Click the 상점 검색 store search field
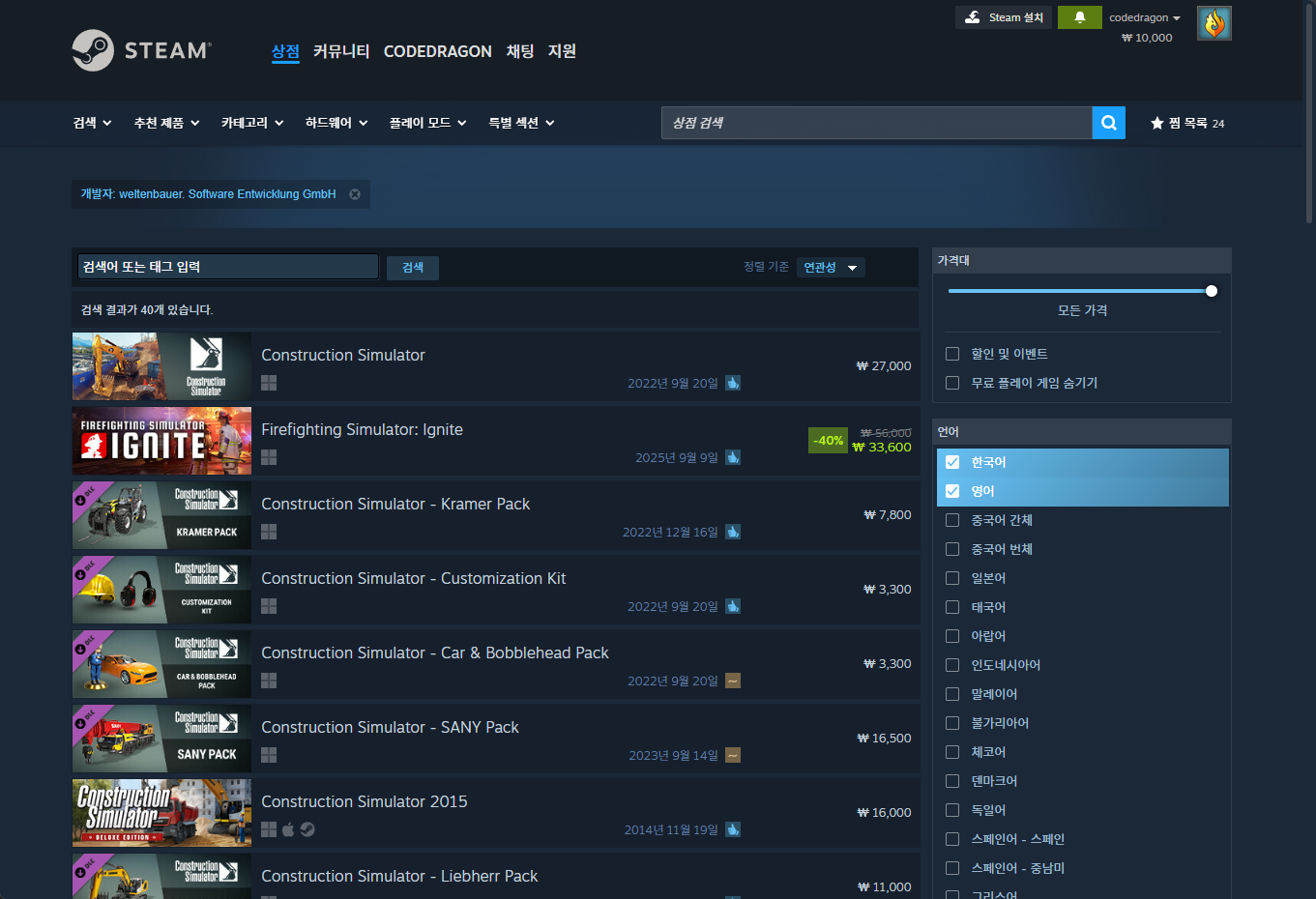 (x=877, y=123)
